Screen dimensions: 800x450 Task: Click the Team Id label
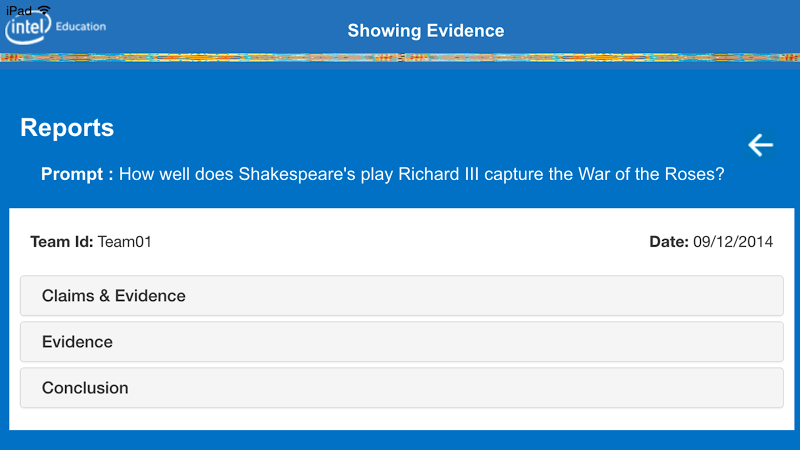point(62,242)
